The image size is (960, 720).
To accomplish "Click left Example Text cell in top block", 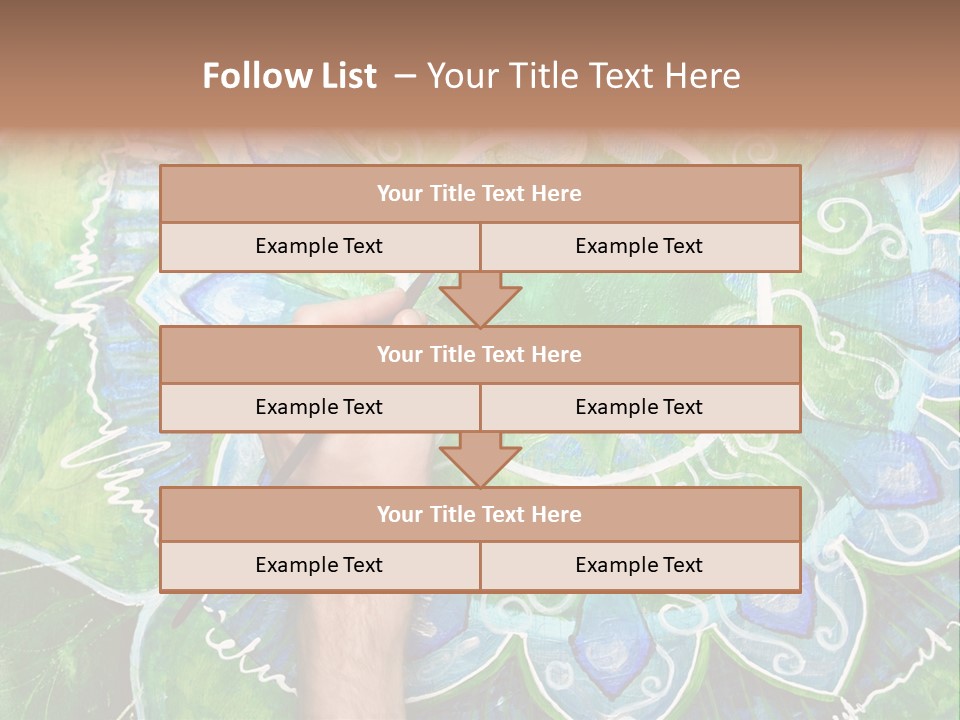I will 319,247.
